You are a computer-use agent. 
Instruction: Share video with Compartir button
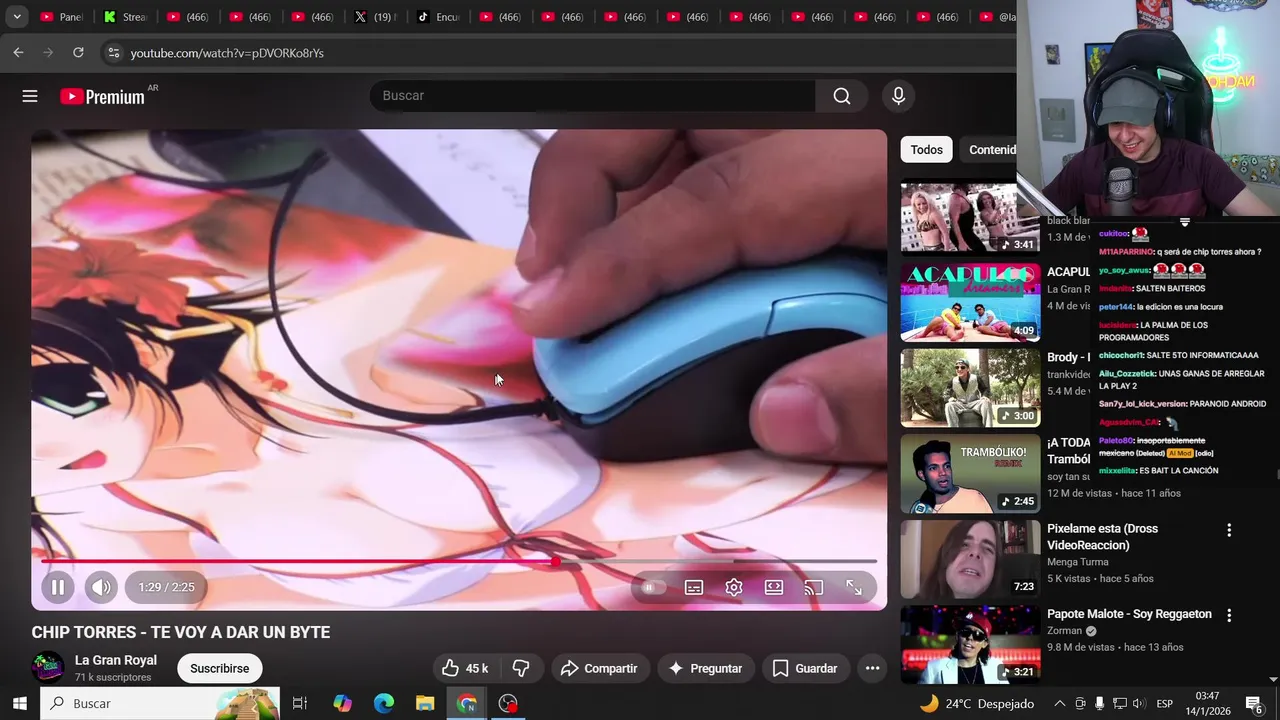(598, 668)
